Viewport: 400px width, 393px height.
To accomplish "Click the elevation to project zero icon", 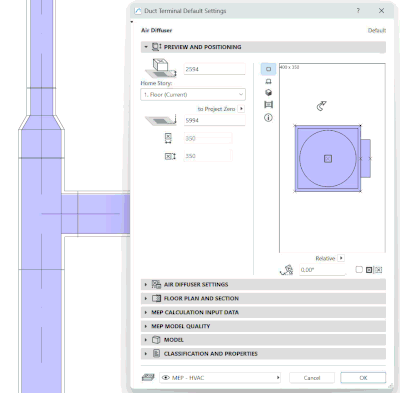I will pyautogui.click(x=161, y=120).
